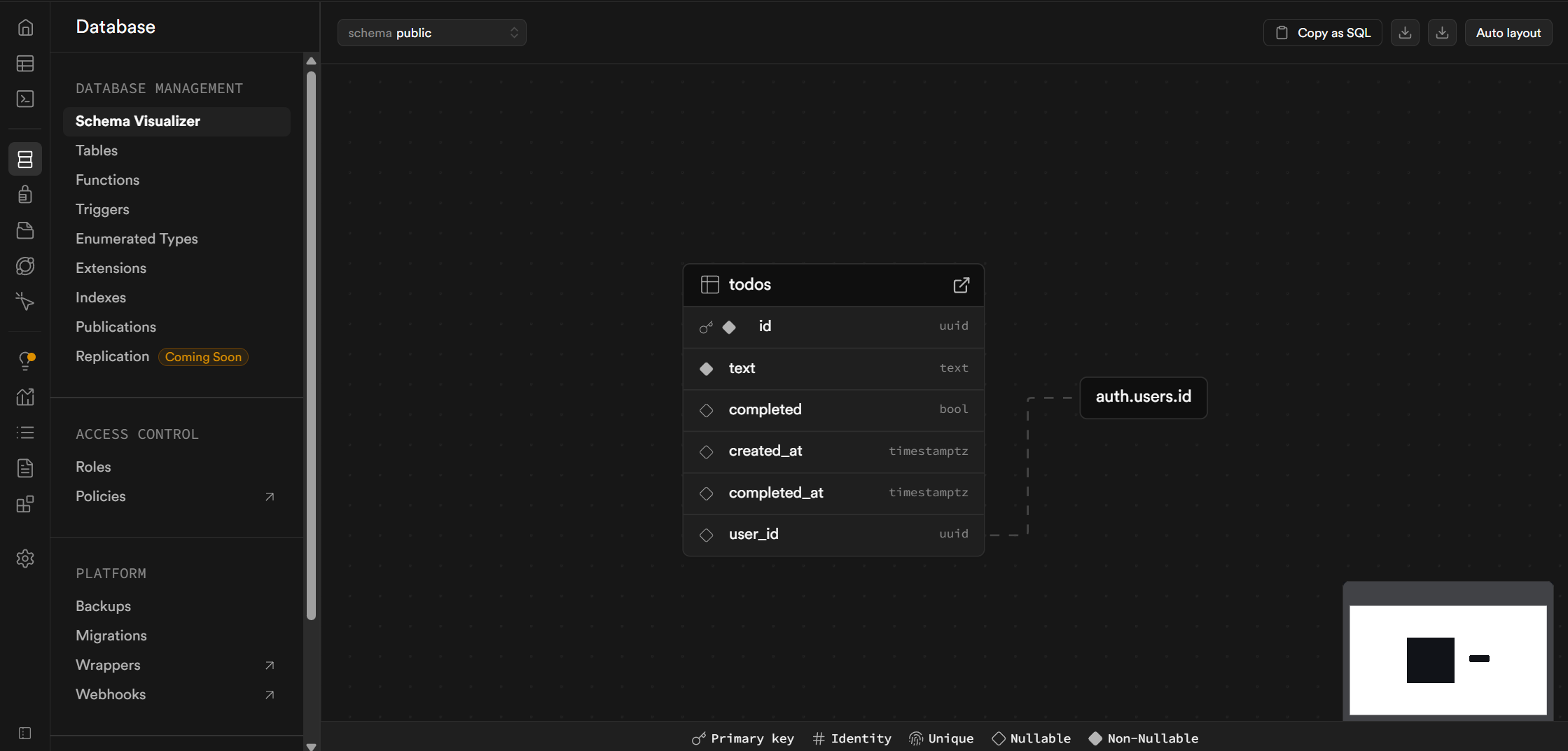Click the sidebar vertical scrollbar
Viewport: 1568px width, 751px height.
pos(311,346)
